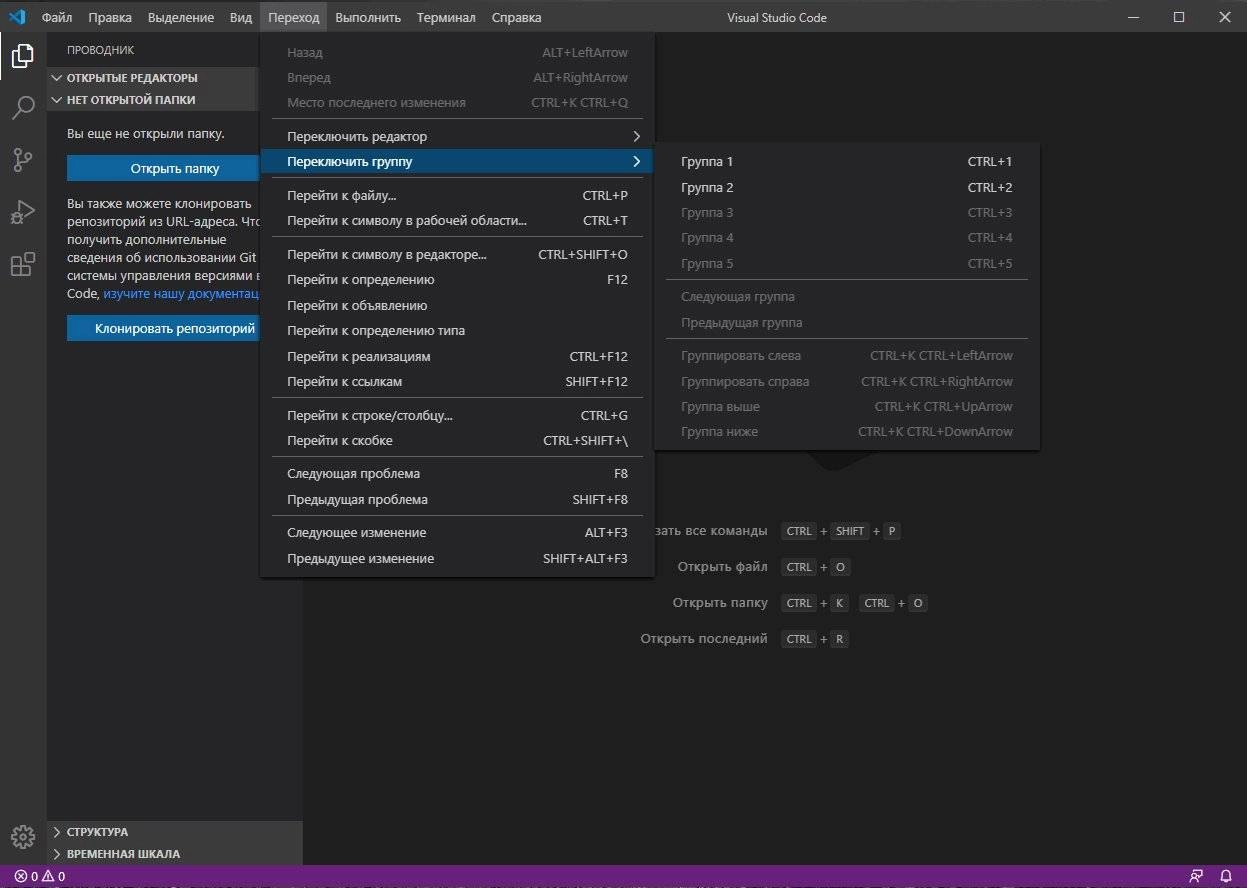Choose Перейти к строке/столбцу item

coord(457,416)
